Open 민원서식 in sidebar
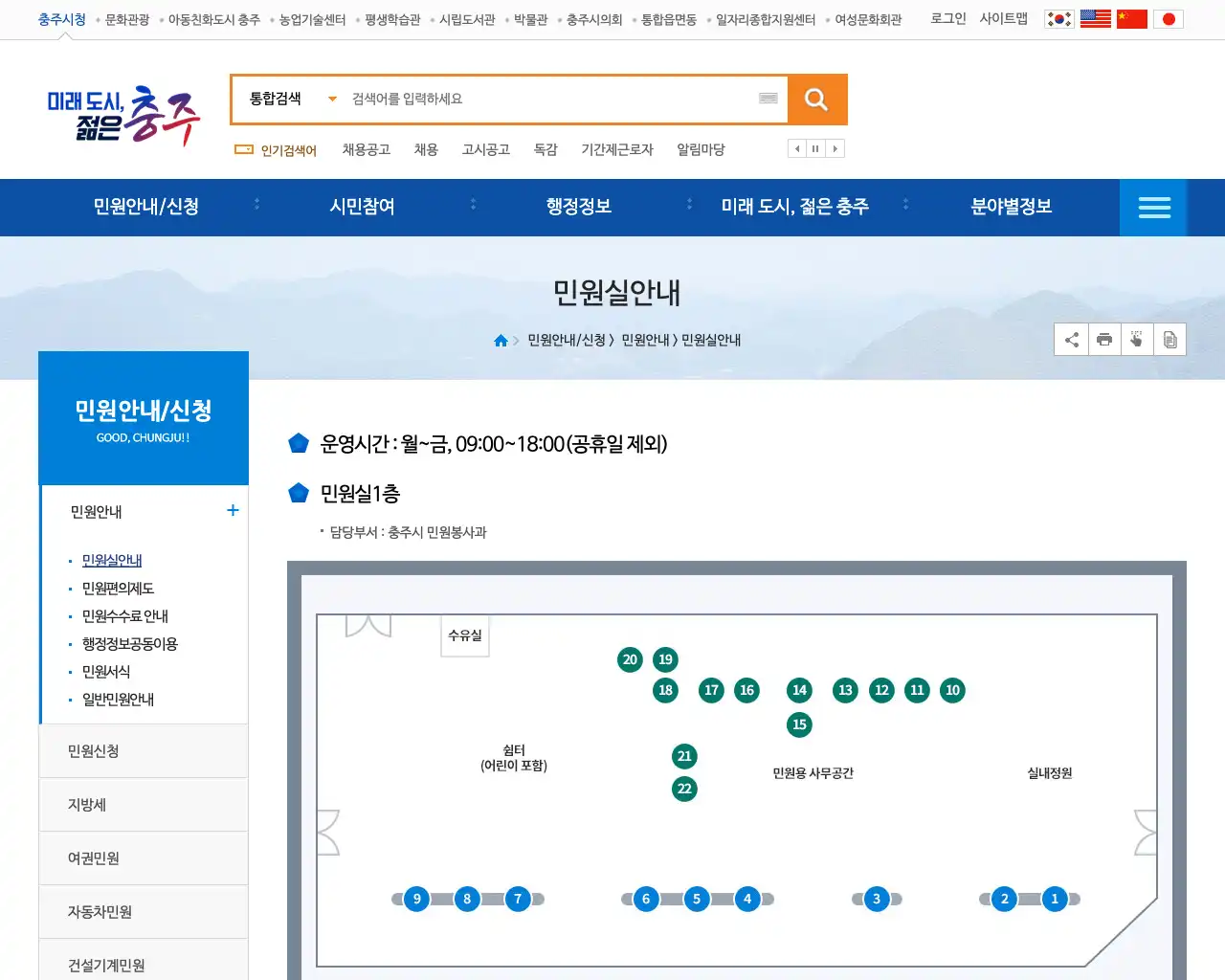 (106, 672)
